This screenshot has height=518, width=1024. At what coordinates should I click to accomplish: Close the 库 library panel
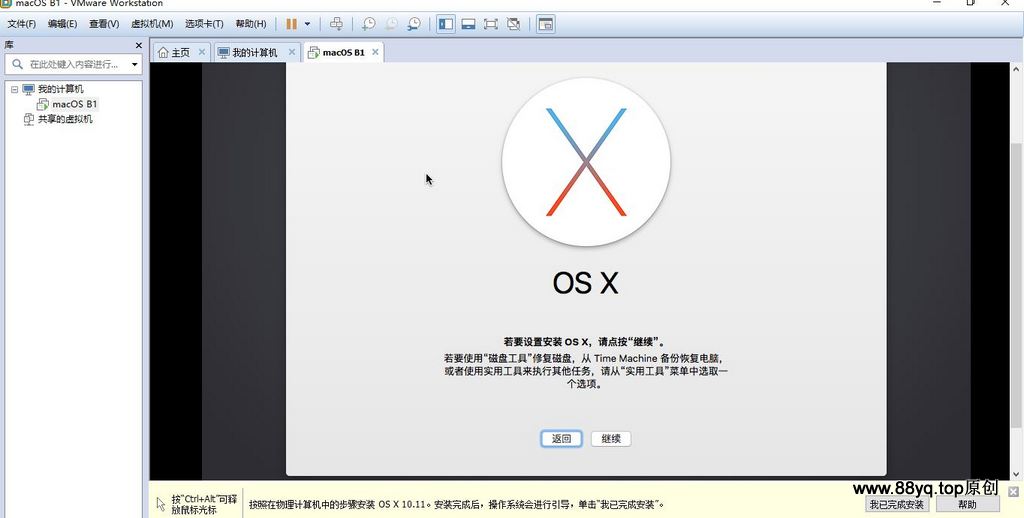coord(138,45)
